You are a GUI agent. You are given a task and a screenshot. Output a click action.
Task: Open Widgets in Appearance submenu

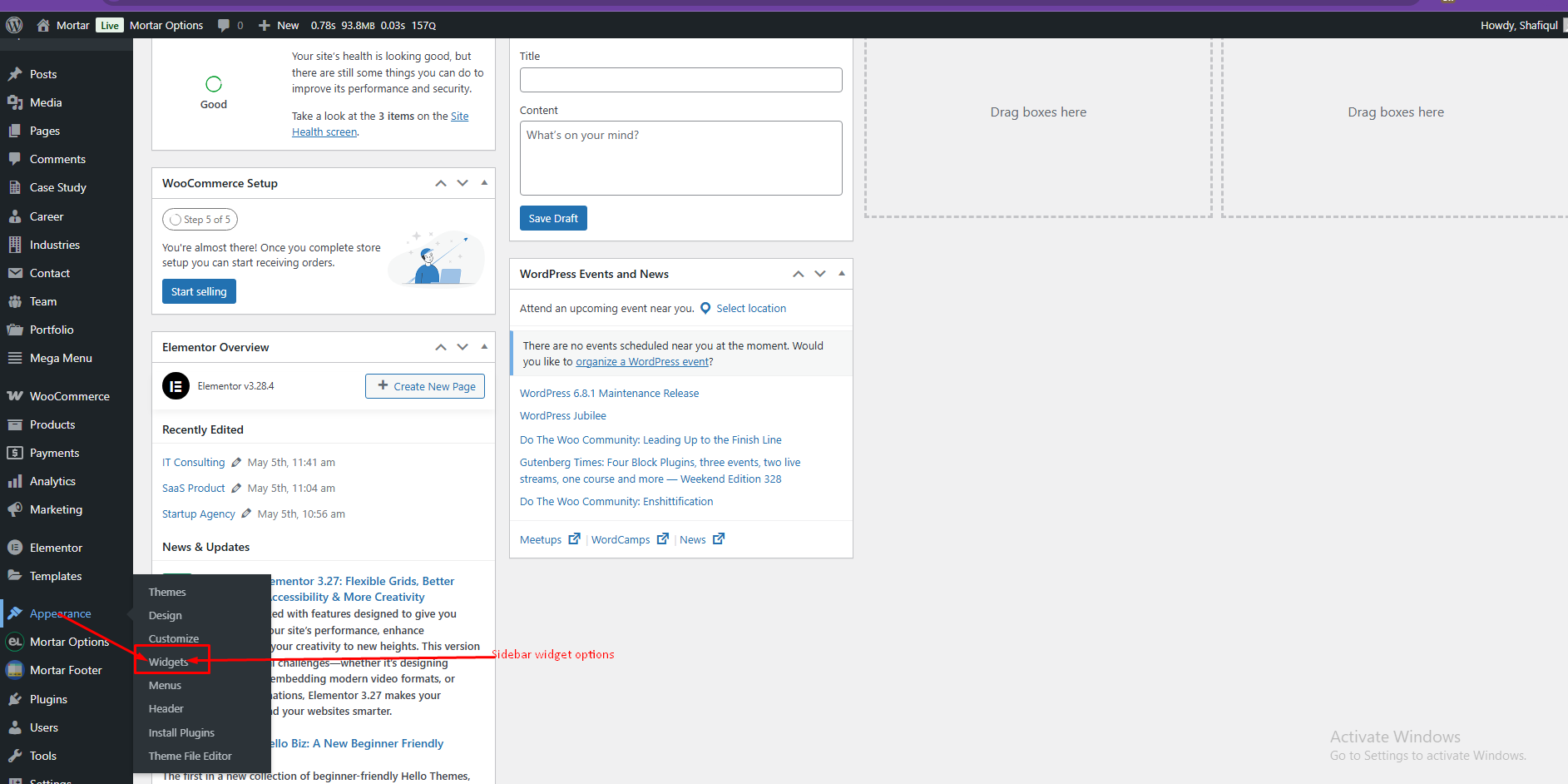point(169,662)
